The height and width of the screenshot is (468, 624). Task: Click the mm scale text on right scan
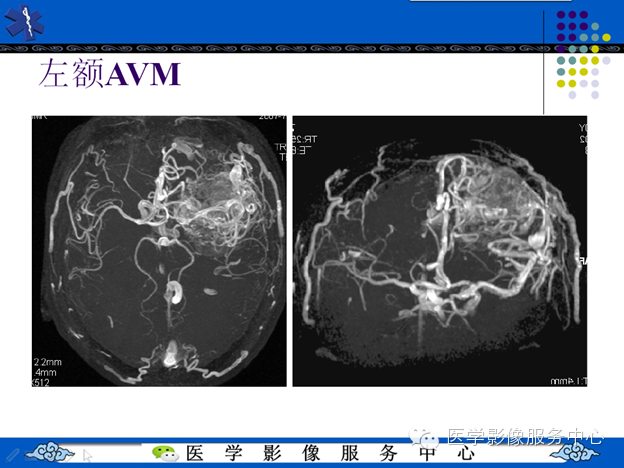click(x=568, y=381)
